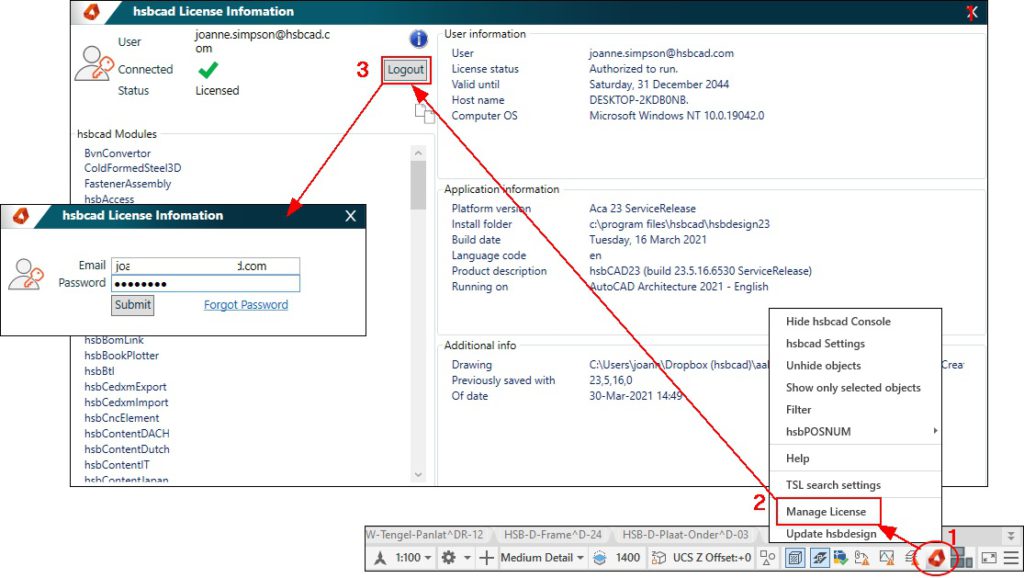Click the modules list scrollbar thumb
1024x578 pixels.
(419, 185)
